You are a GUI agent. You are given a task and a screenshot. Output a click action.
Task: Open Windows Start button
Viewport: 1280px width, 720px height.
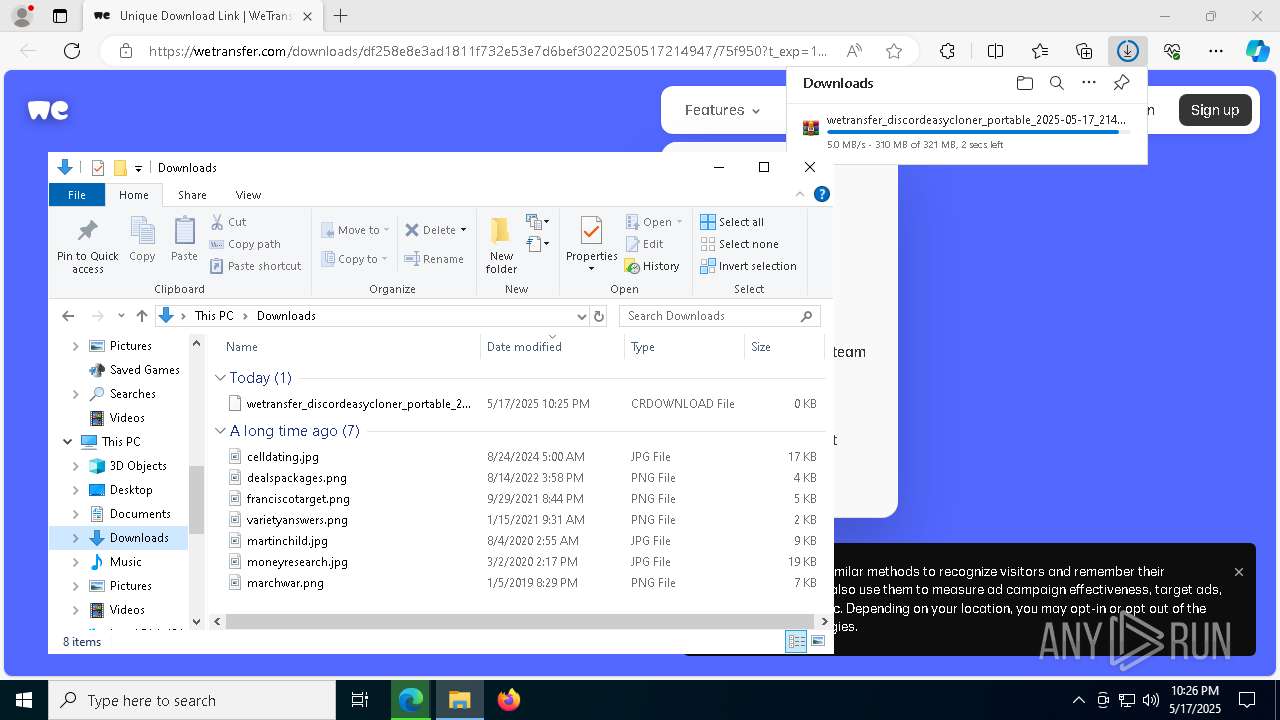click(x=24, y=700)
